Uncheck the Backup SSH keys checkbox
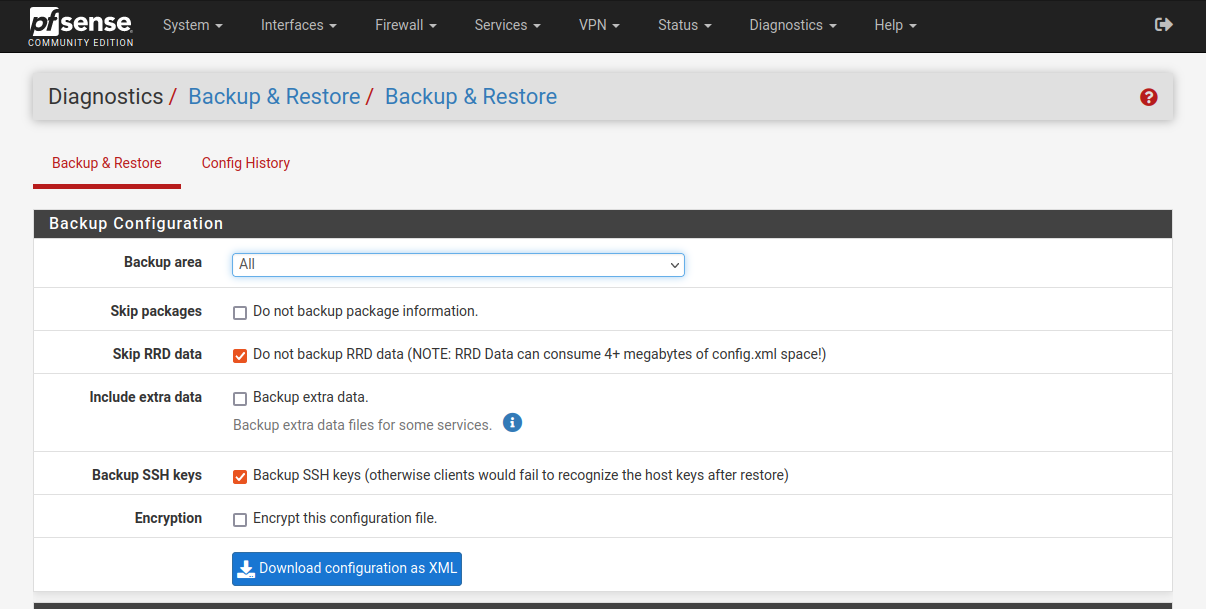 tap(240, 476)
